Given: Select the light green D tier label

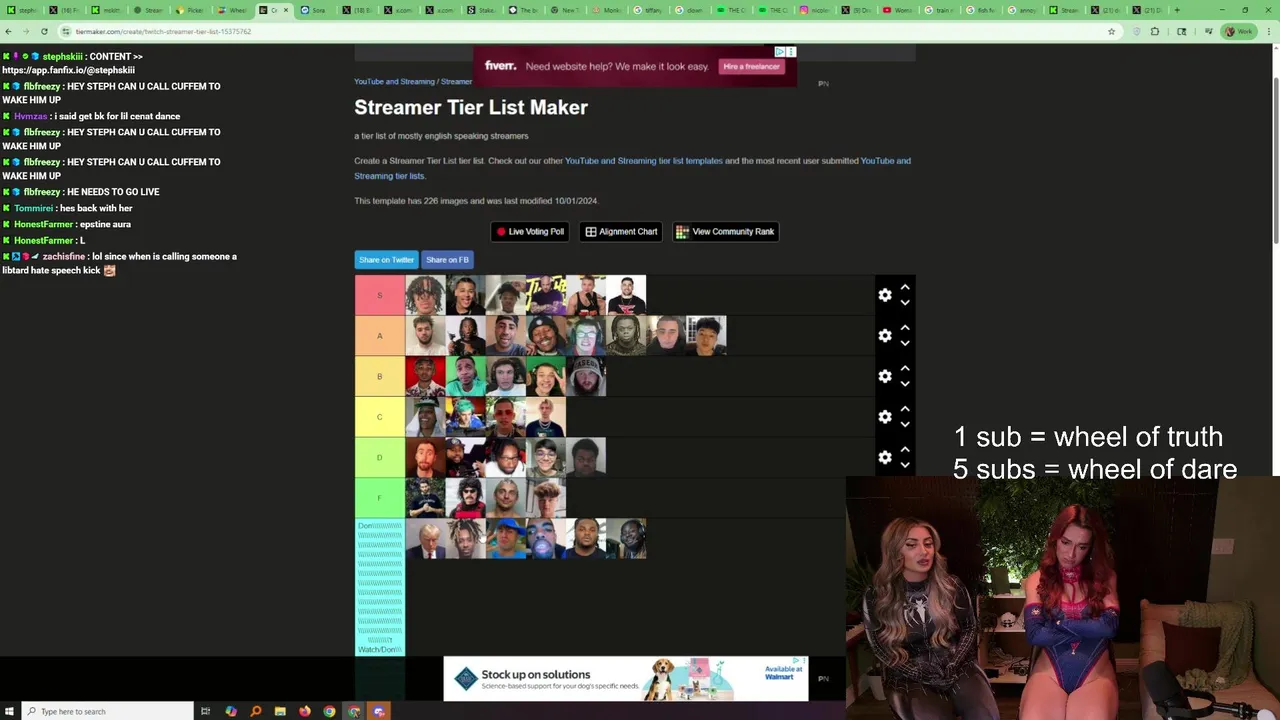Looking at the screenshot, I should pos(379,458).
